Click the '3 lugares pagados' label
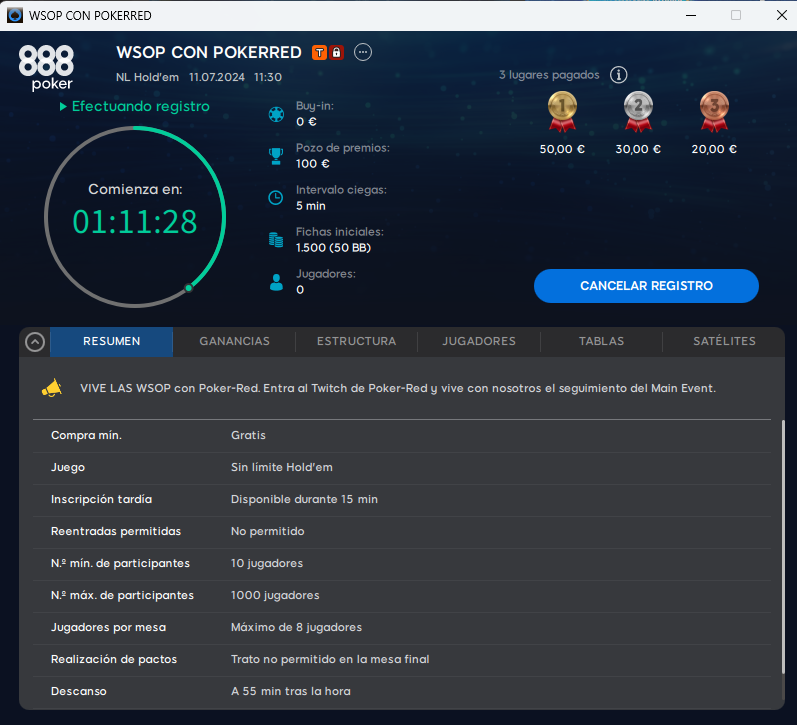797x725 pixels. (x=549, y=75)
